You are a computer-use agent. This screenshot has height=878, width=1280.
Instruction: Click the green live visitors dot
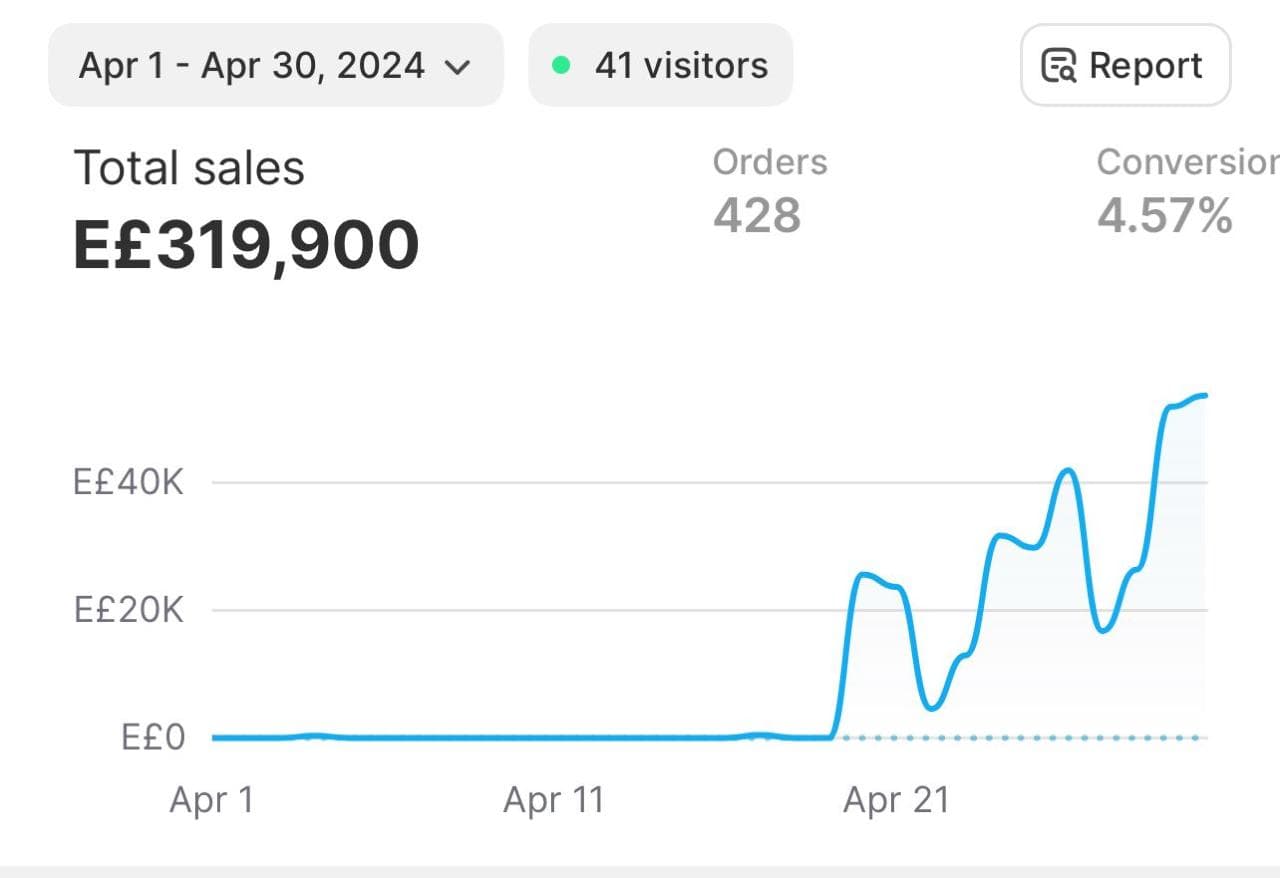(562, 66)
